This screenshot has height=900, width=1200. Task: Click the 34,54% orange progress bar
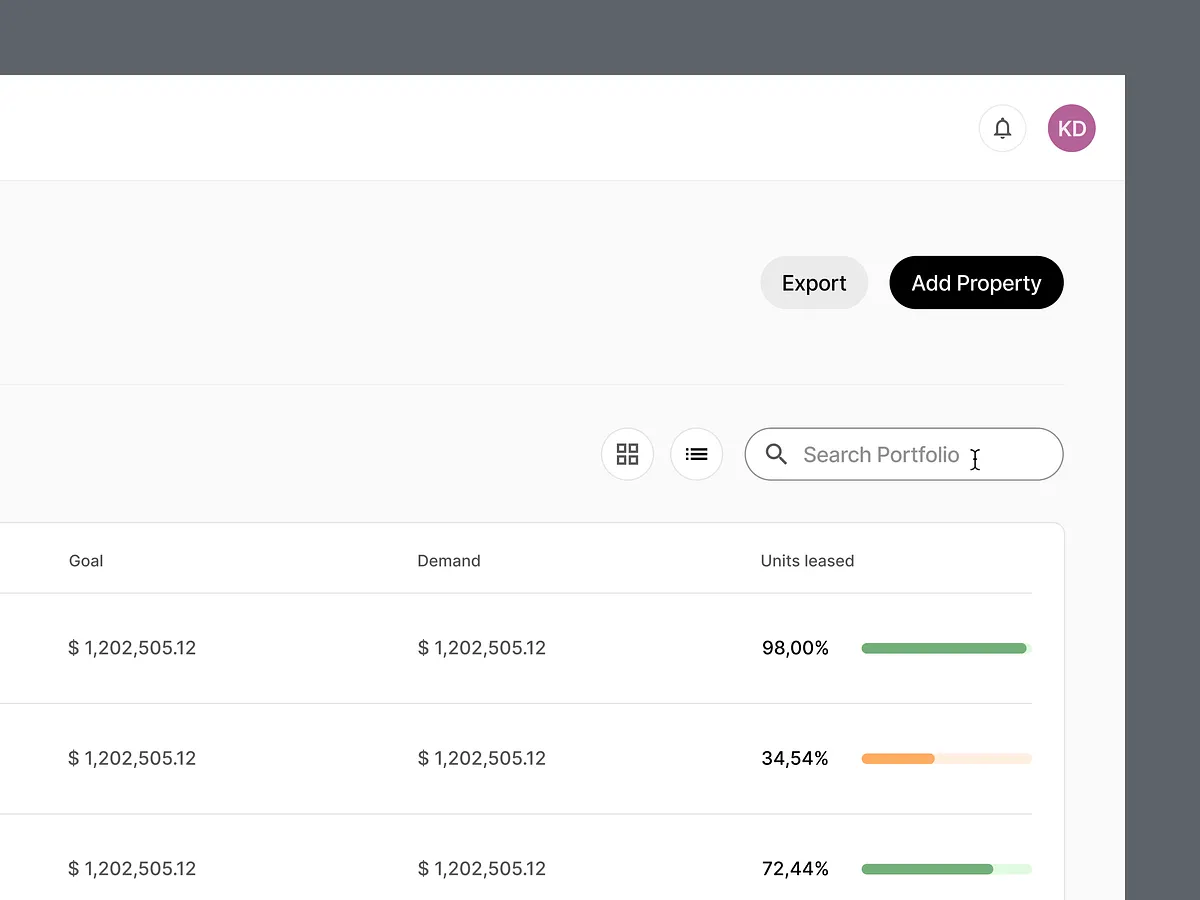(946, 759)
